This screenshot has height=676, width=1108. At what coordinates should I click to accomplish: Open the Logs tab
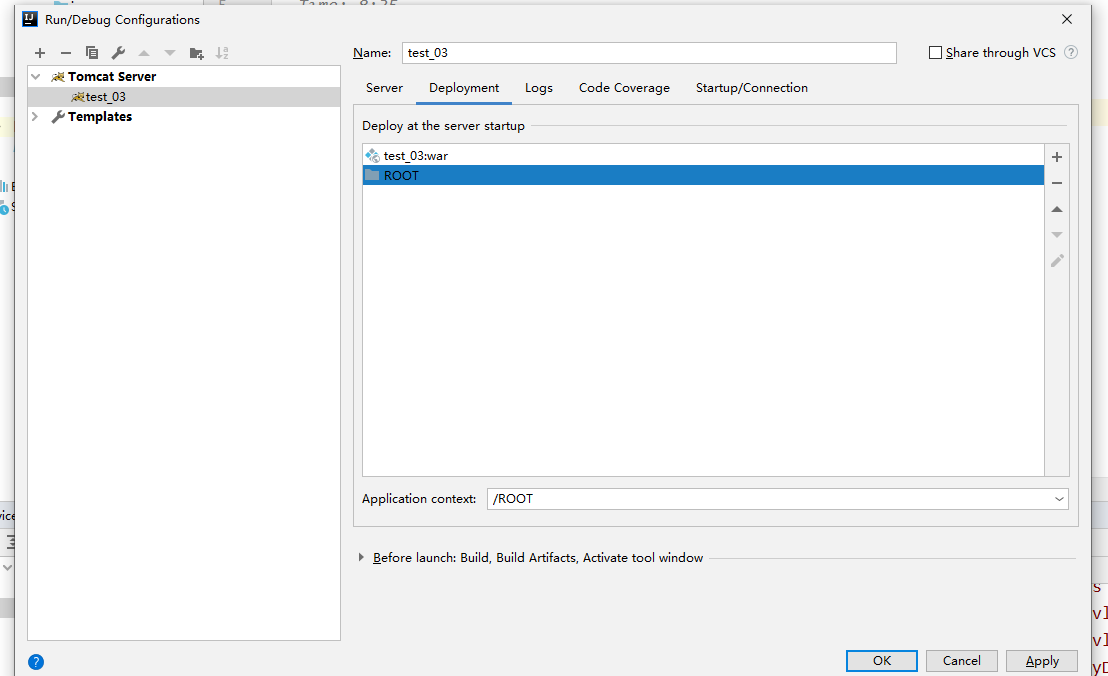coord(538,88)
